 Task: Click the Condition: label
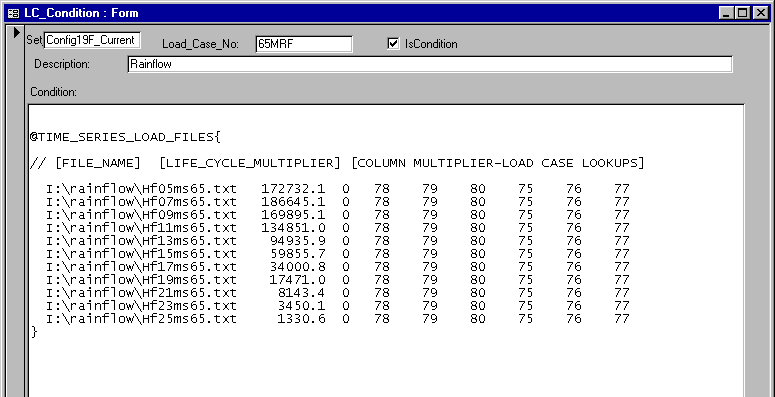pos(53,92)
